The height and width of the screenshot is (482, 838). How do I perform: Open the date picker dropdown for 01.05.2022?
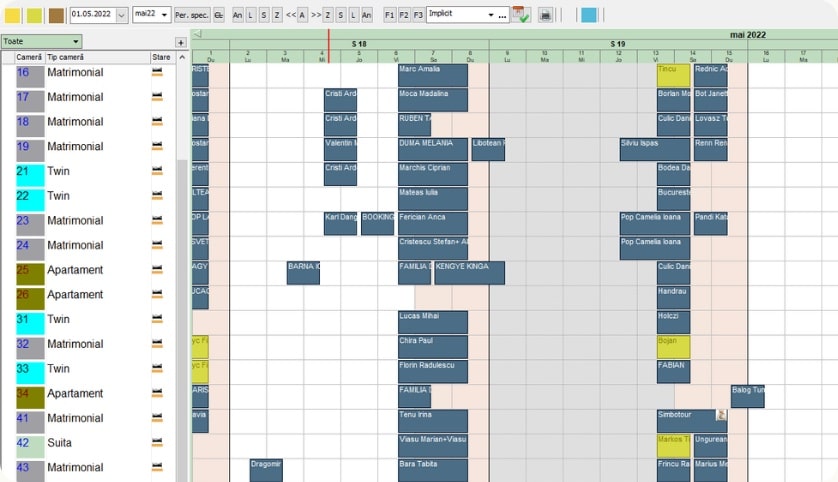122,15
